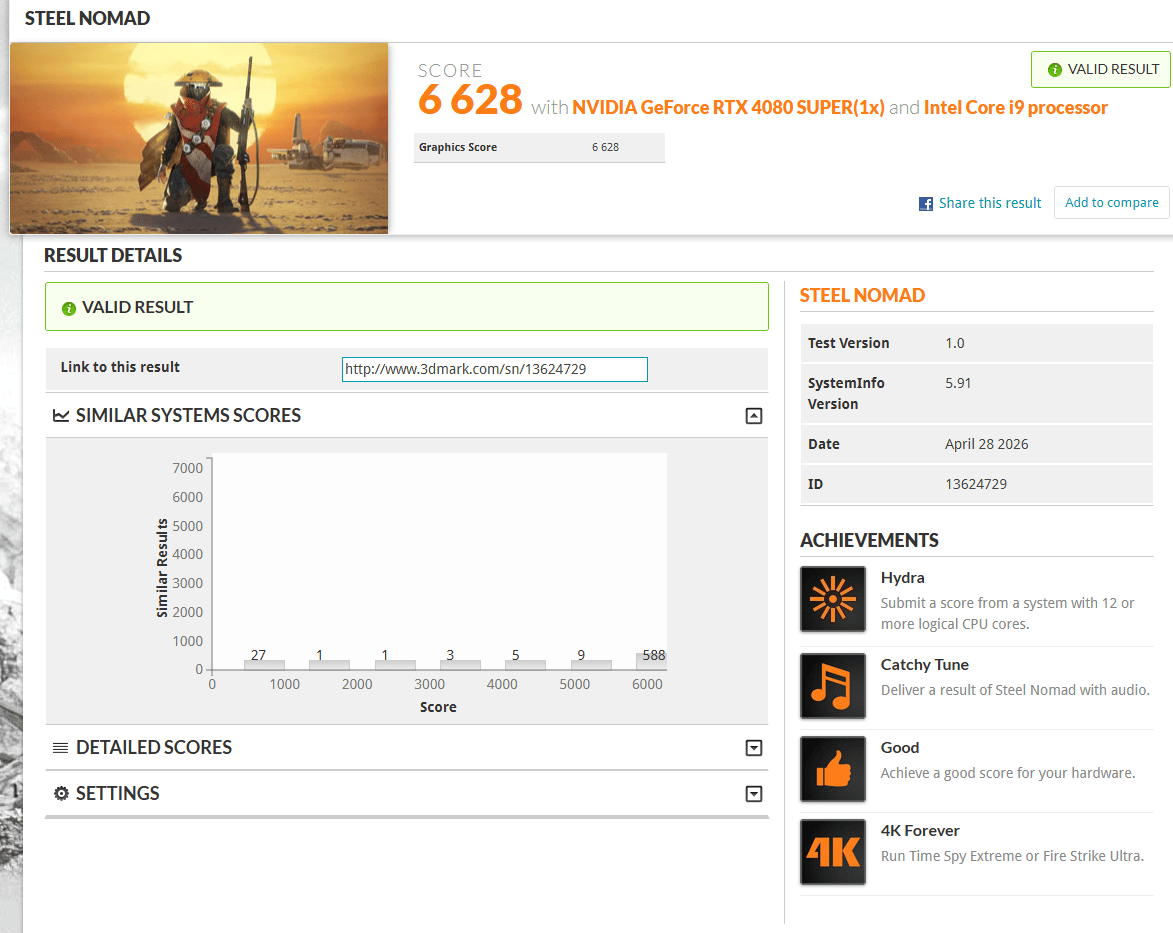Click the Hydra achievement description text
Viewport: 1173px width, 933px height.
point(1007,614)
